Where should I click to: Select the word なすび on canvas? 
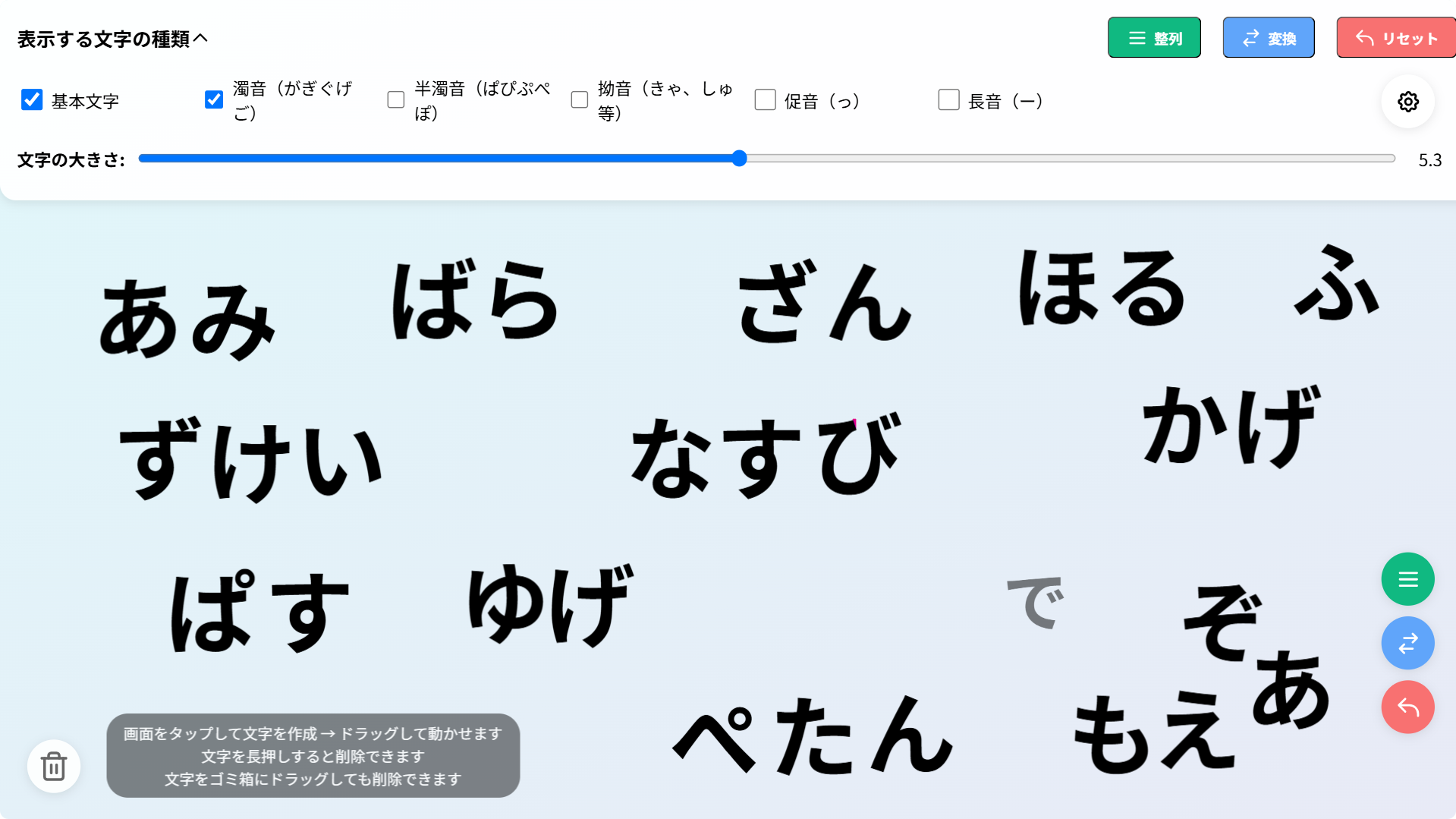click(x=766, y=455)
